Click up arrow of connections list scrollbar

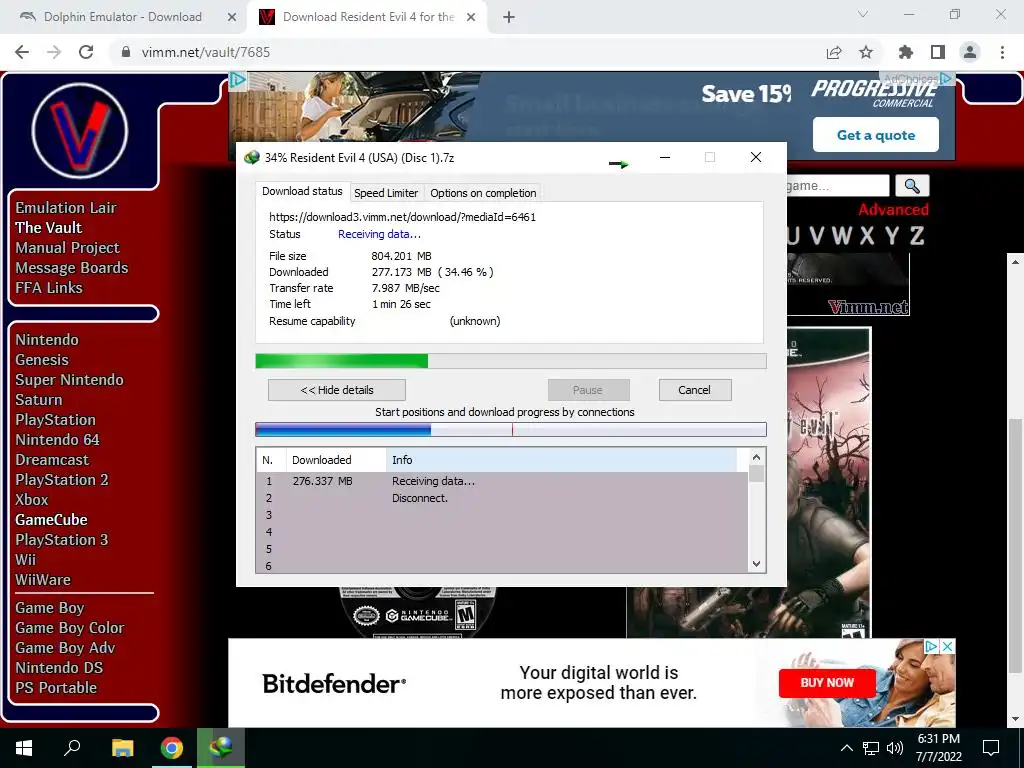pos(756,458)
